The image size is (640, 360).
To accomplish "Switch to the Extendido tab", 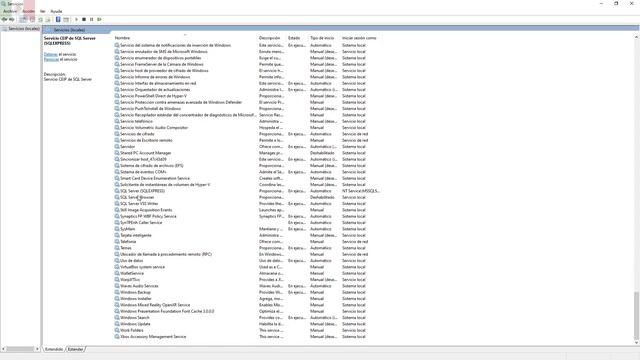I will [54, 349].
